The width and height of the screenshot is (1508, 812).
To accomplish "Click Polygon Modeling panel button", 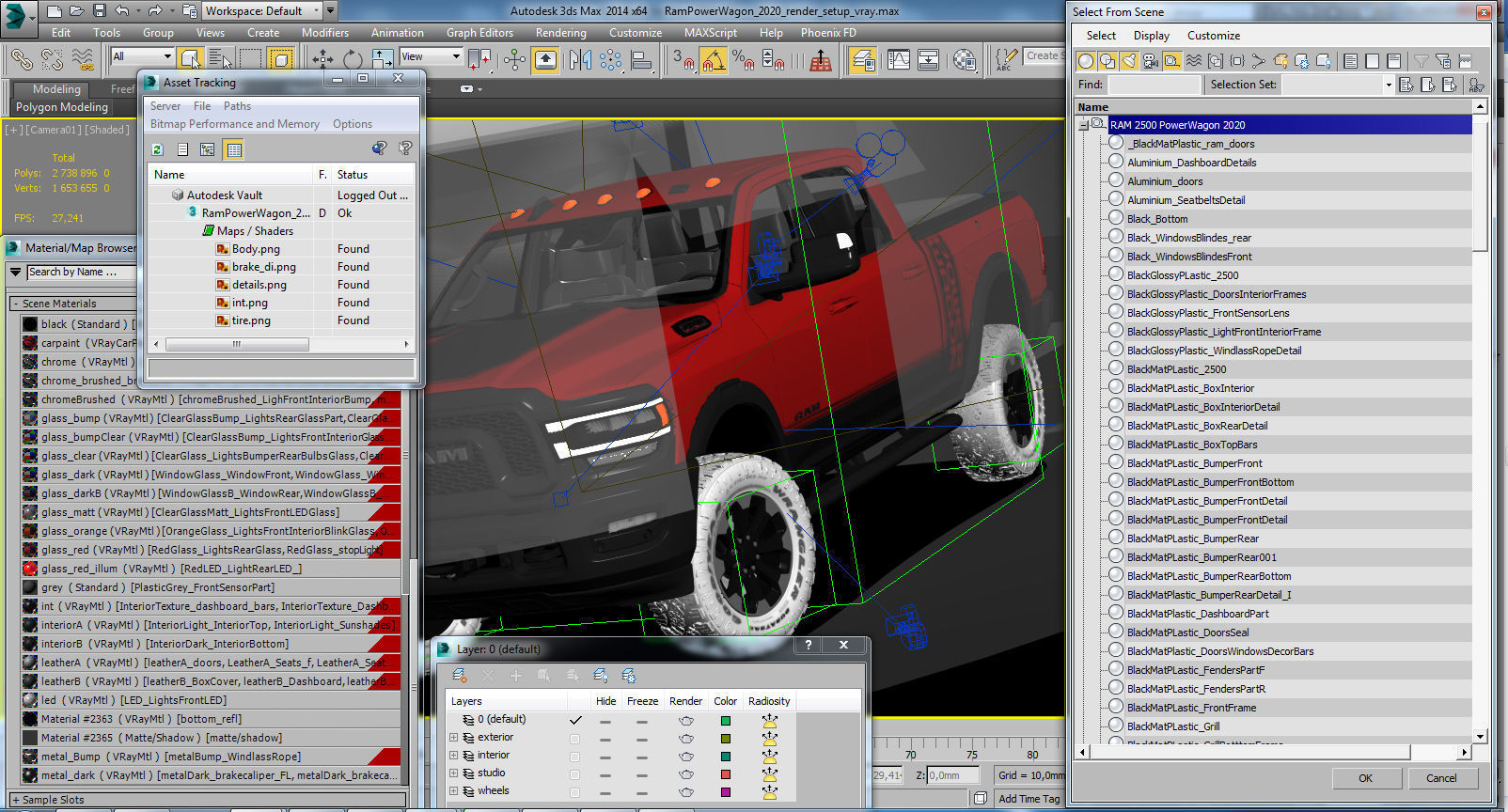I will [x=62, y=107].
